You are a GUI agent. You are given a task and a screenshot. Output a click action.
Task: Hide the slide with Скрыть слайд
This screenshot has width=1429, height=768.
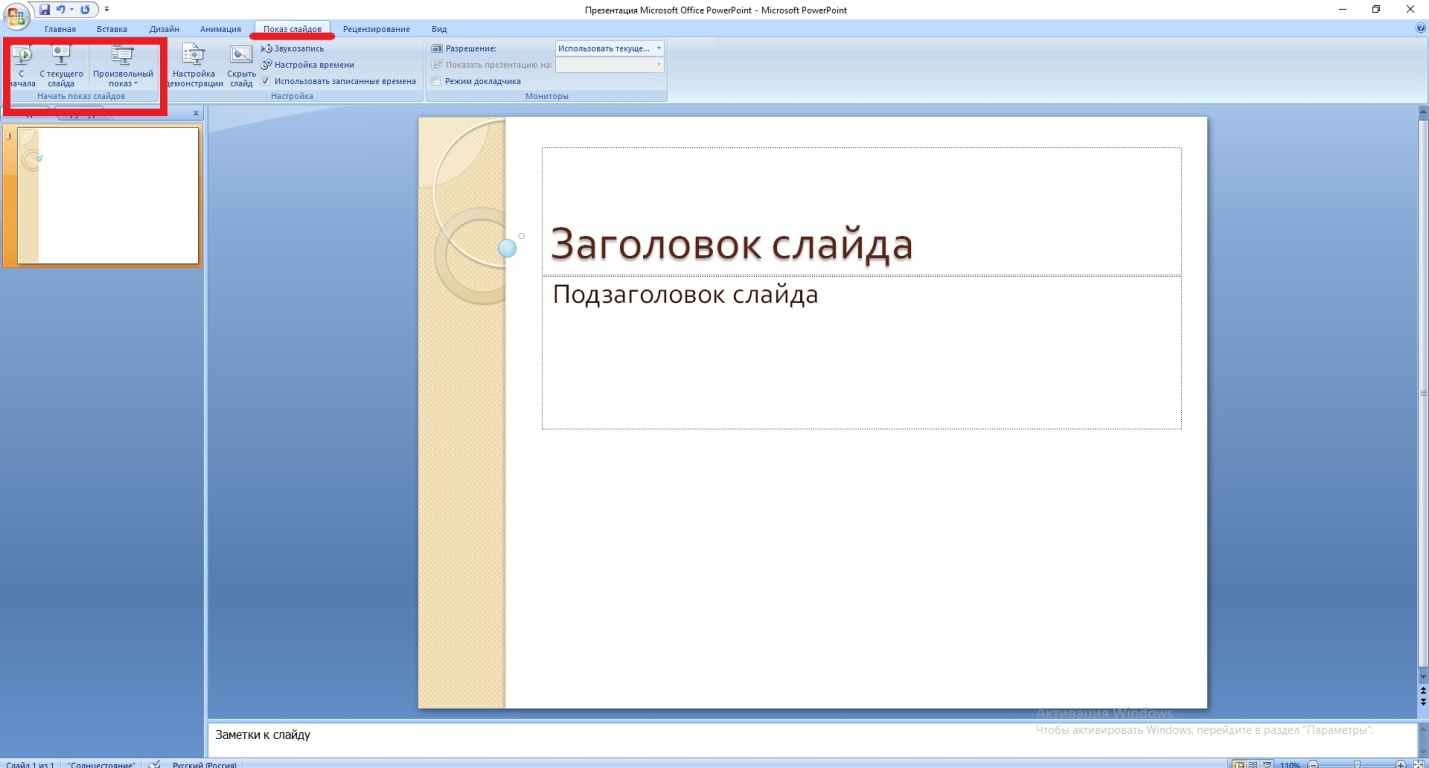point(241,68)
